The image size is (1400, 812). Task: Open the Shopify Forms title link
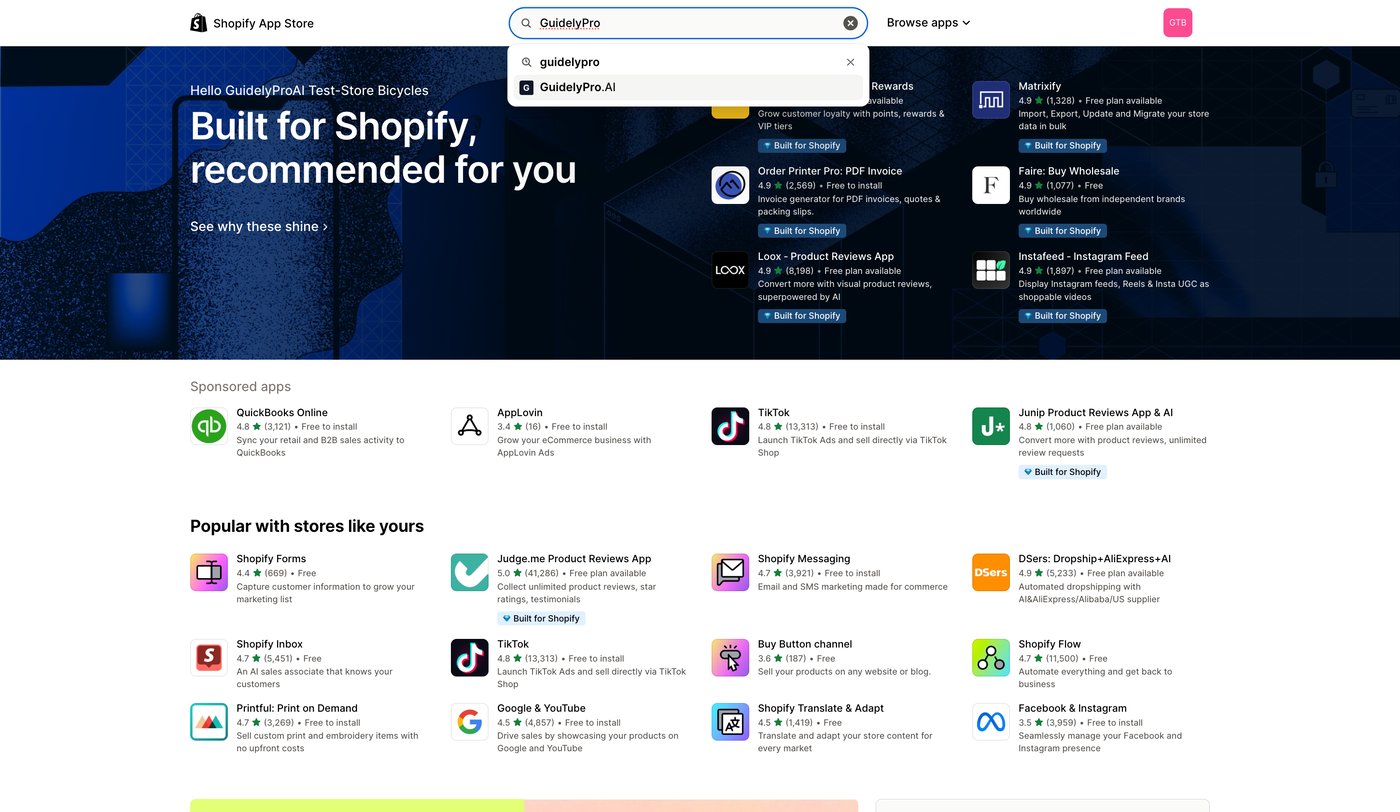point(271,559)
